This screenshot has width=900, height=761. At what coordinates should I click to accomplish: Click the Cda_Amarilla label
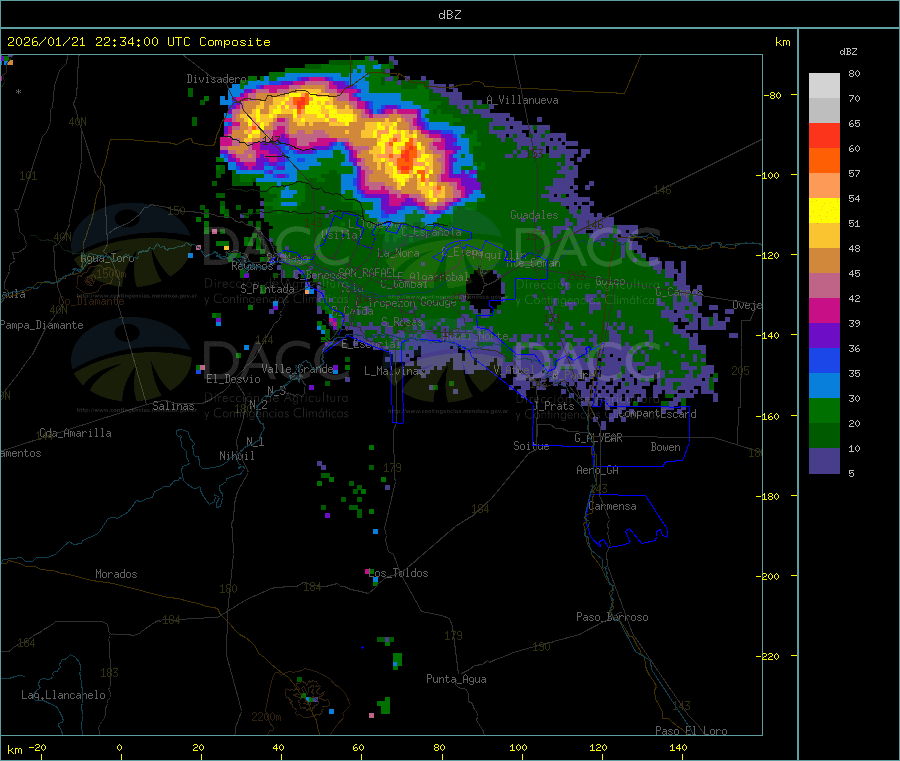pos(75,433)
